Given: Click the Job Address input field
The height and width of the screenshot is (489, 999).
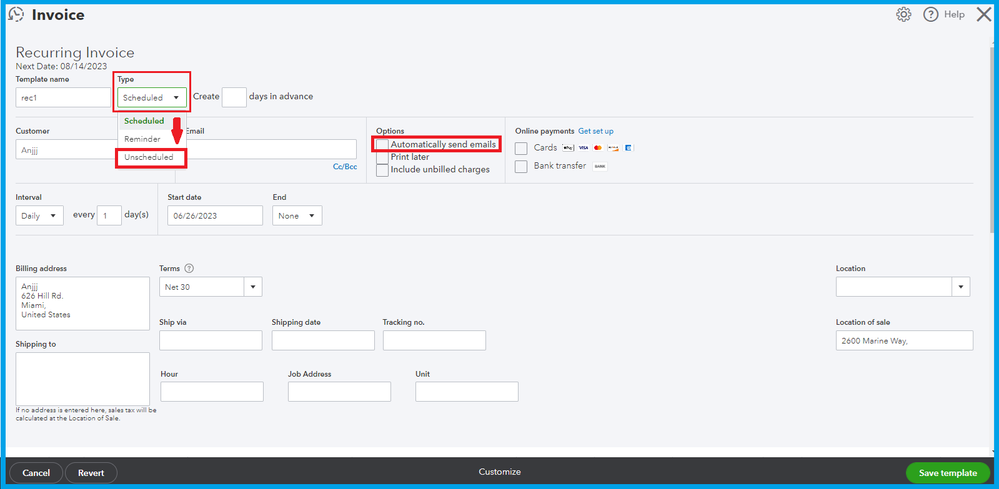Looking at the screenshot, I should 340,392.
